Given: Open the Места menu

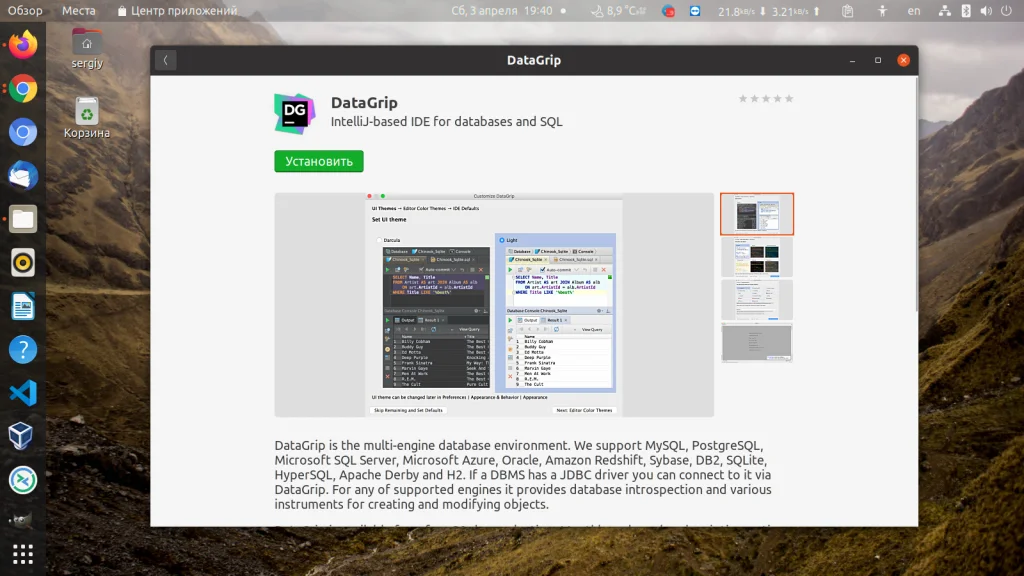Looking at the screenshot, I should pos(79,10).
